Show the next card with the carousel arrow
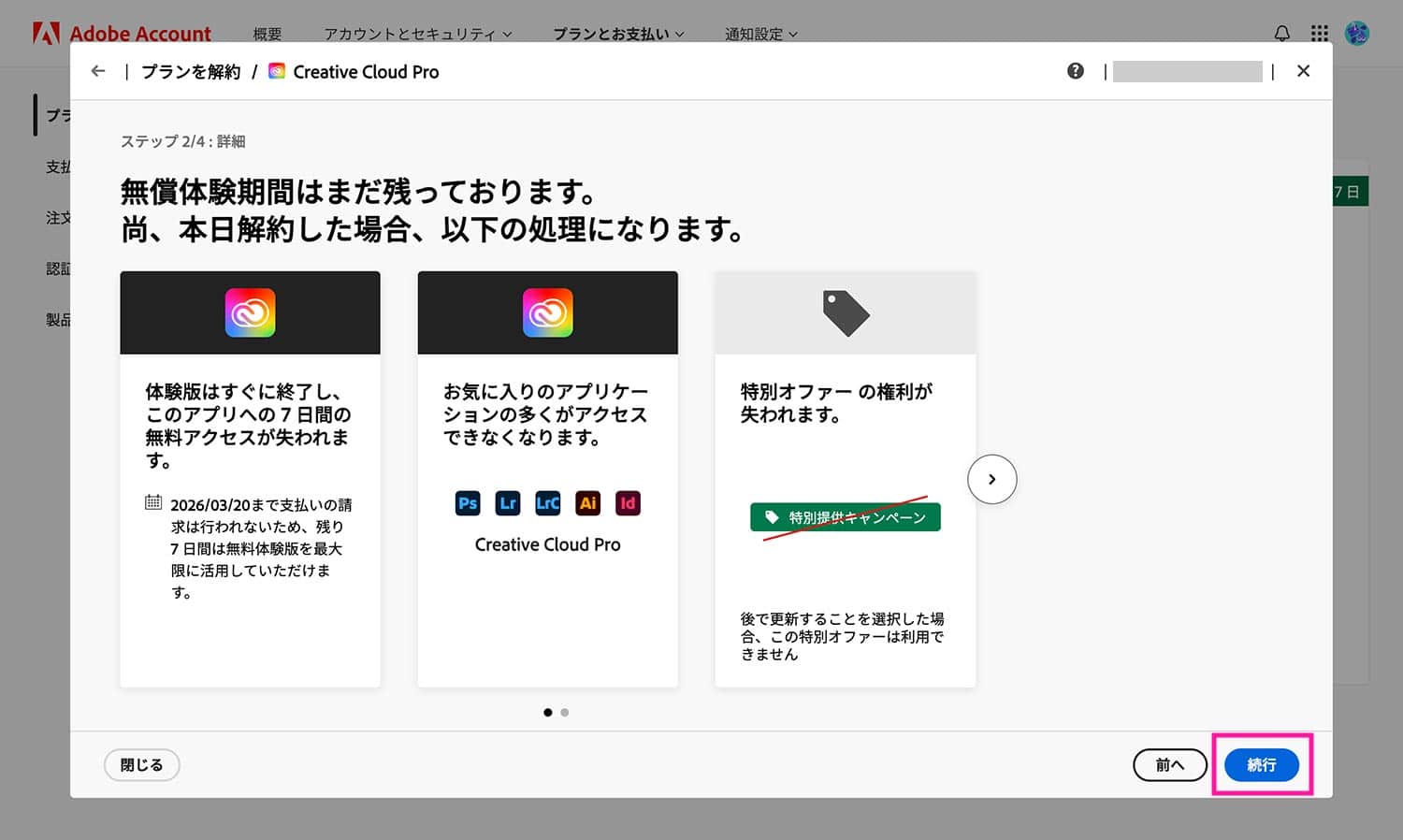The width and height of the screenshot is (1403, 840). click(991, 479)
